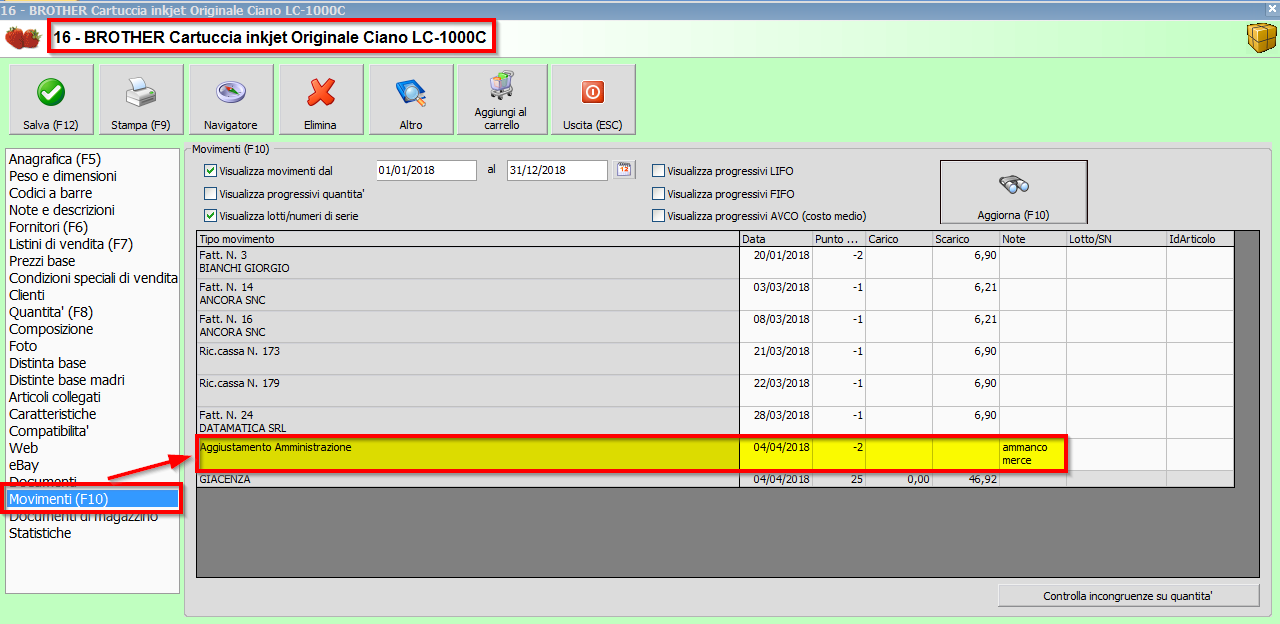Select Movimenti (F10) in sidebar
The height and width of the screenshot is (624, 1280).
93,499
